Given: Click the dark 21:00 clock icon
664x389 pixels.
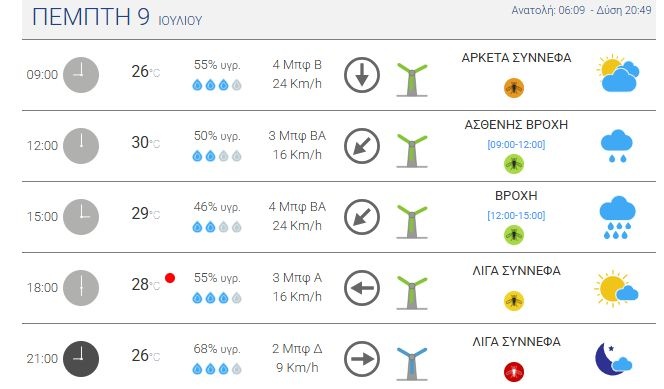Looking at the screenshot, I should coord(81,359).
